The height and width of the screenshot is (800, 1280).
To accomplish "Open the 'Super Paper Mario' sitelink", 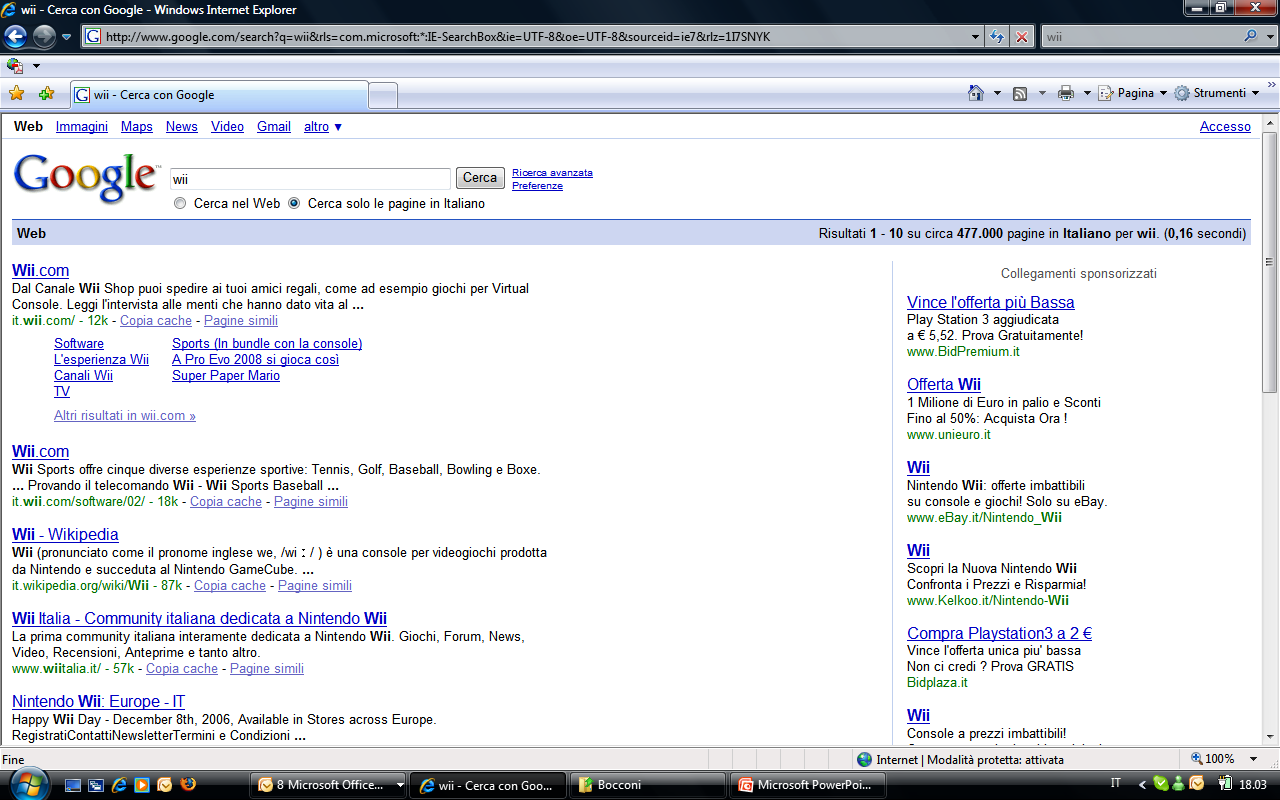I will coord(226,376).
